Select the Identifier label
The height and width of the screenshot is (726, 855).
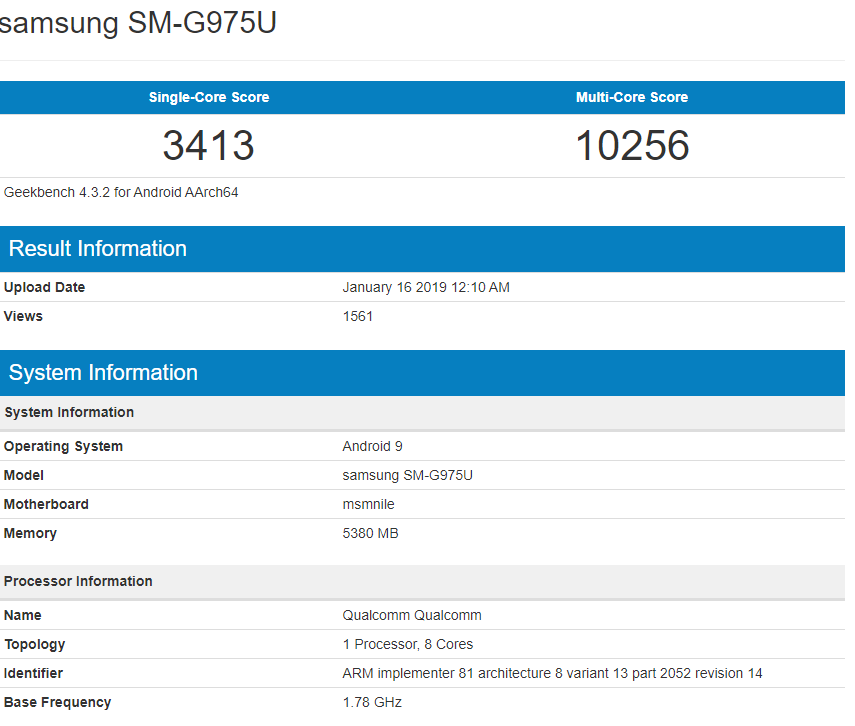click(x=33, y=673)
